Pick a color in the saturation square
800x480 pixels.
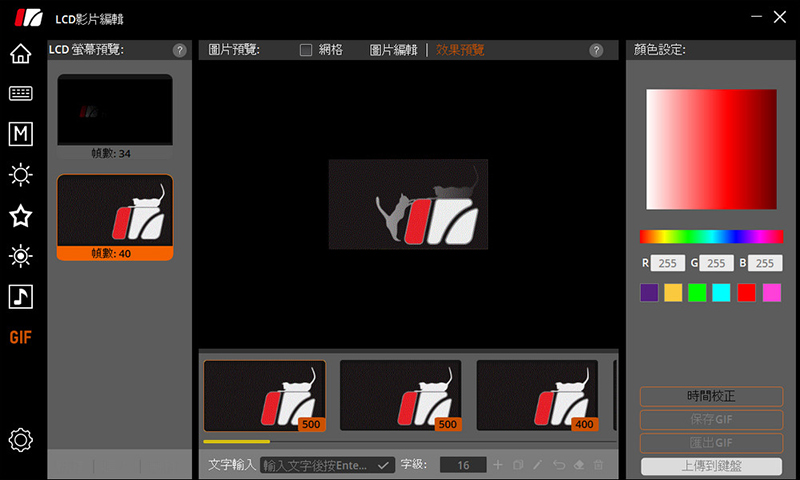(711, 149)
